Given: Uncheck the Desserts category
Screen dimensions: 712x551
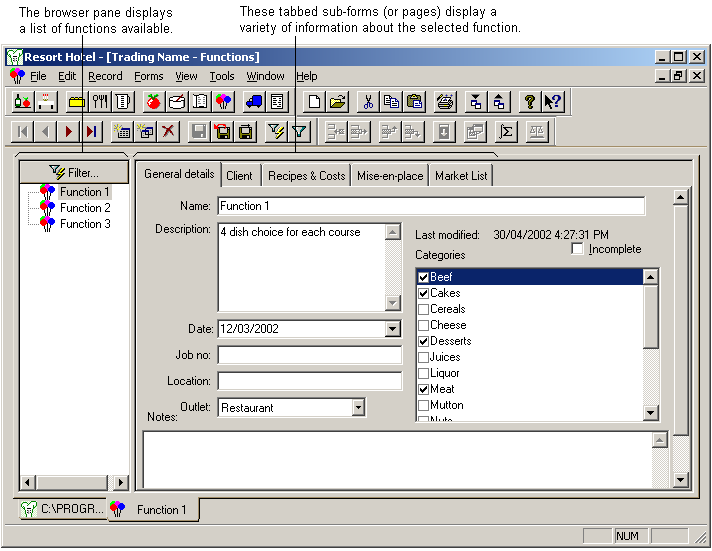Looking at the screenshot, I should point(423,341).
